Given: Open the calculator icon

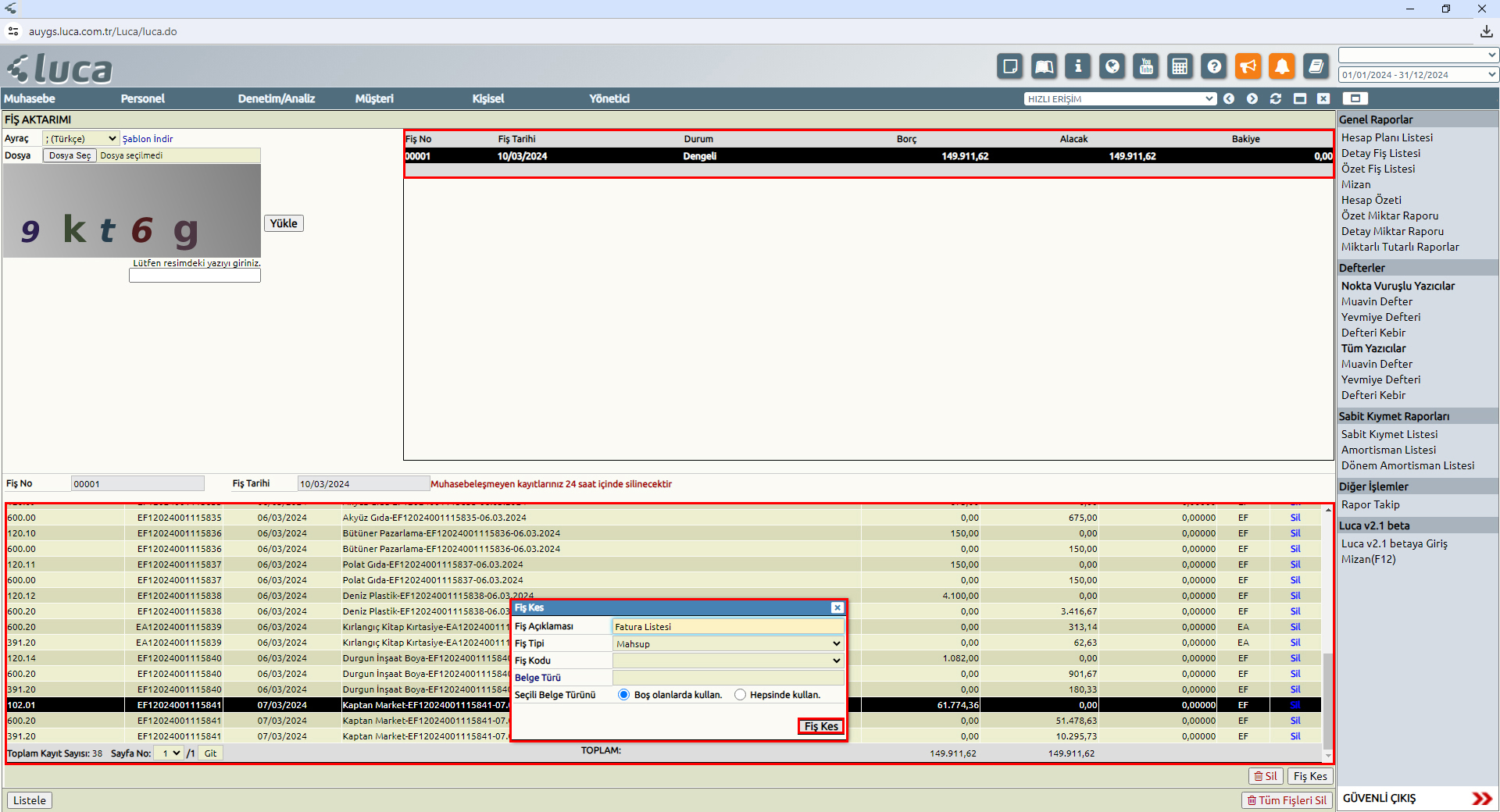Looking at the screenshot, I should (1180, 66).
